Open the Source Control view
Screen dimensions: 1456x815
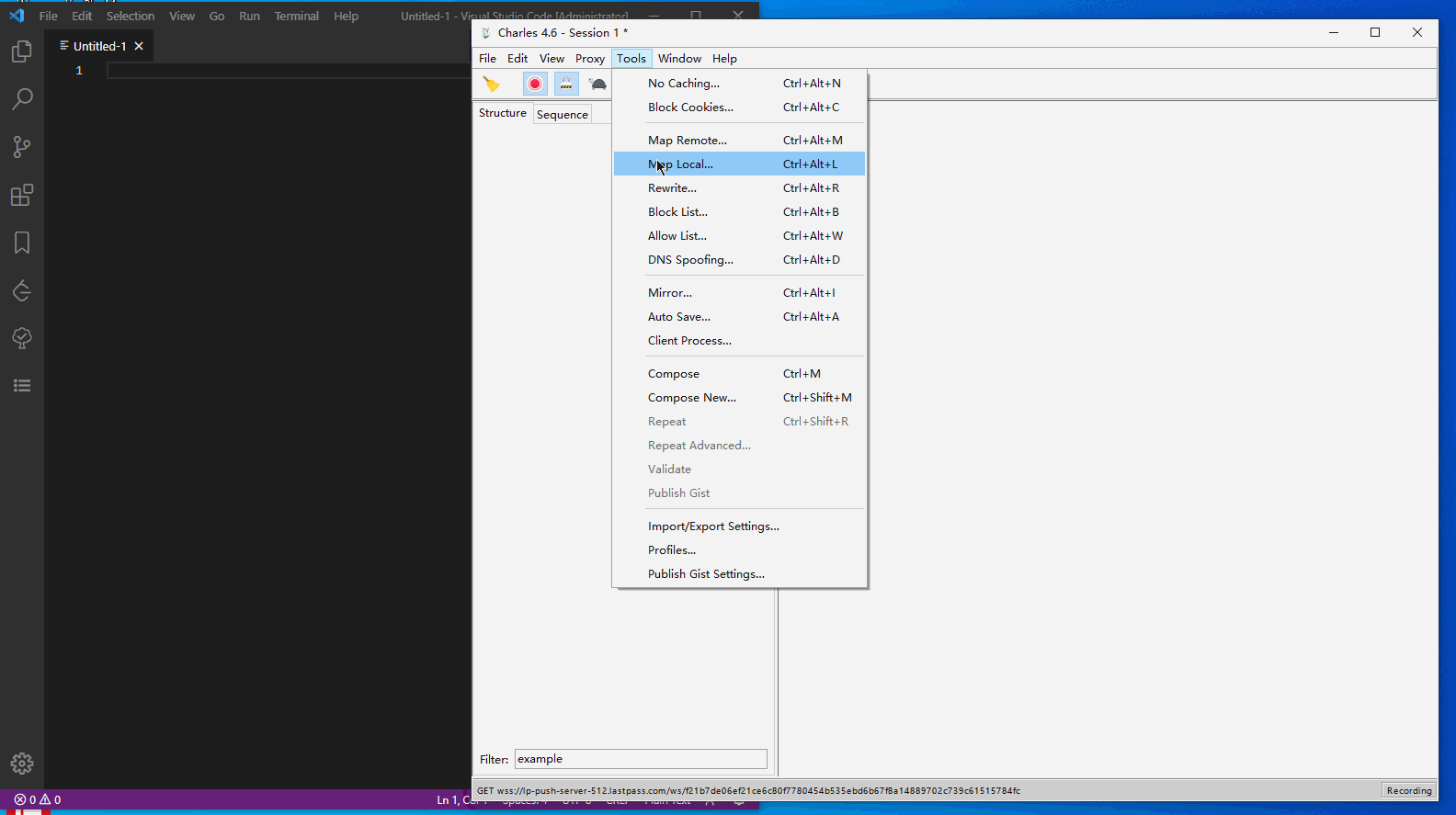[x=22, y=147]
